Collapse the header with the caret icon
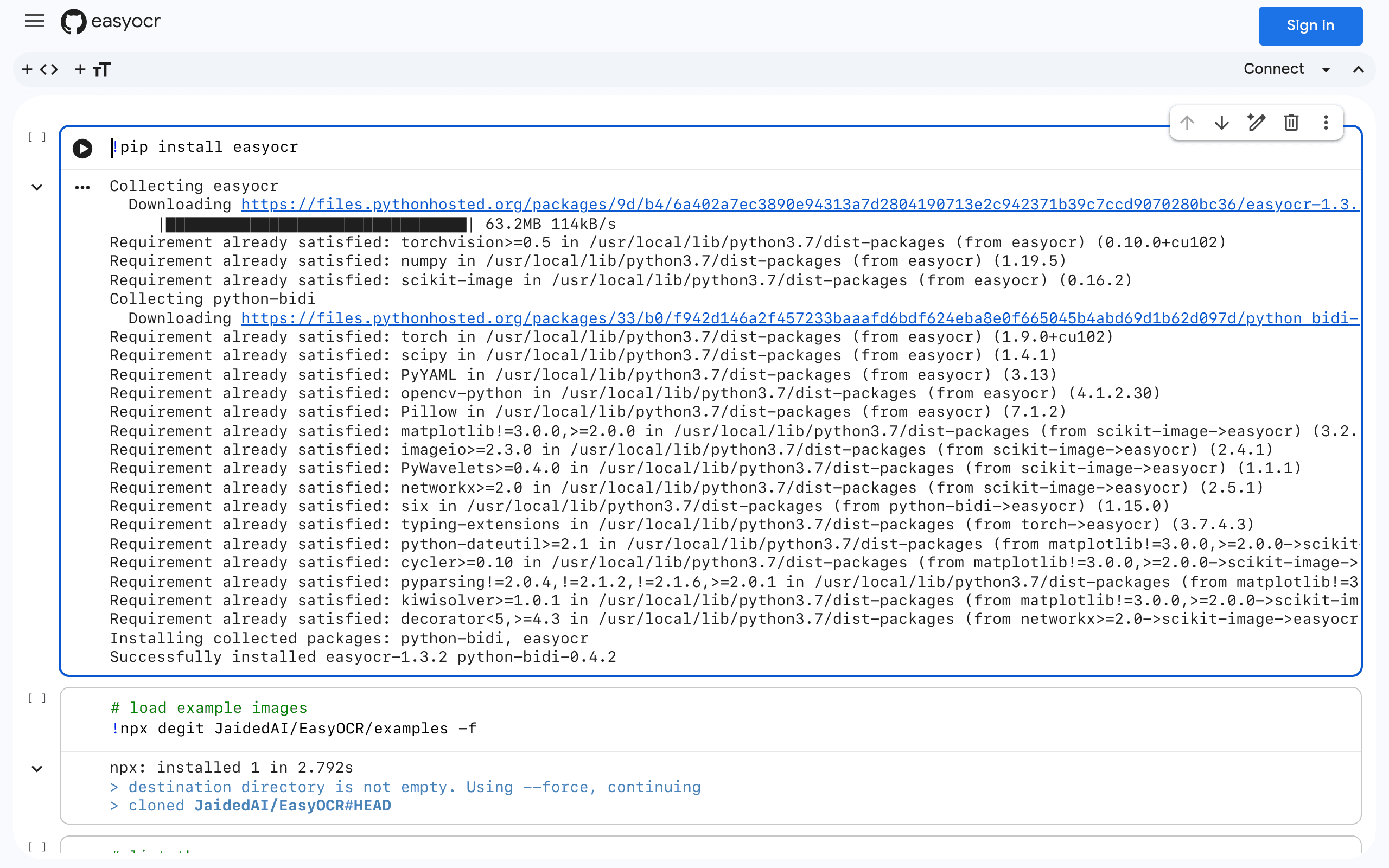1389x868 pixels. [1358, 69]
